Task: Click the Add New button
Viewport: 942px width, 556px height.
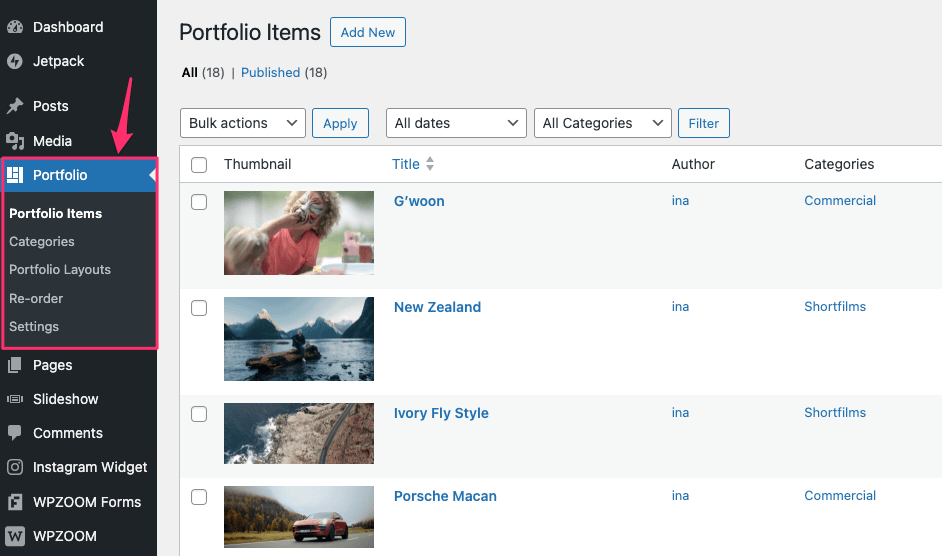Action: [x=367, y=32]
